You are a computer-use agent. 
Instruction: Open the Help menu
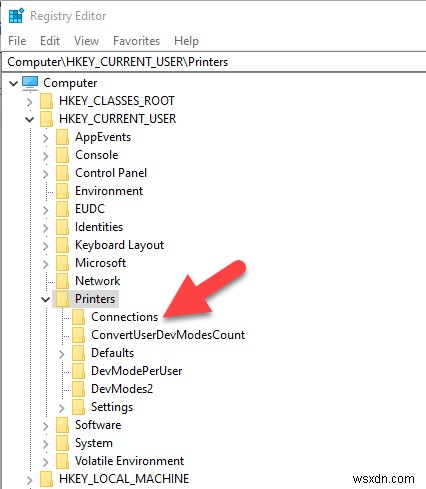click(186, 41)
